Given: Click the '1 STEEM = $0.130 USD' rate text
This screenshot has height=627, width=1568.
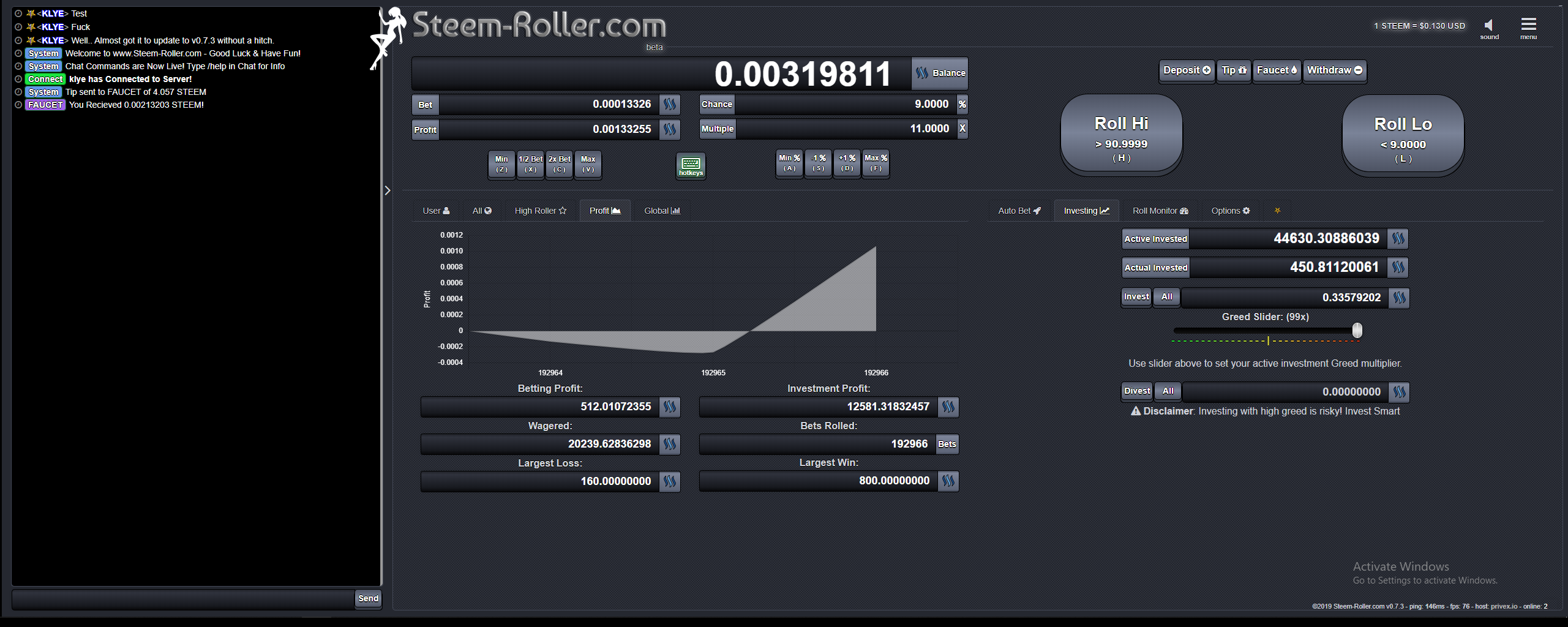Looking at the screenshot, I should [x=1419, y=26].
